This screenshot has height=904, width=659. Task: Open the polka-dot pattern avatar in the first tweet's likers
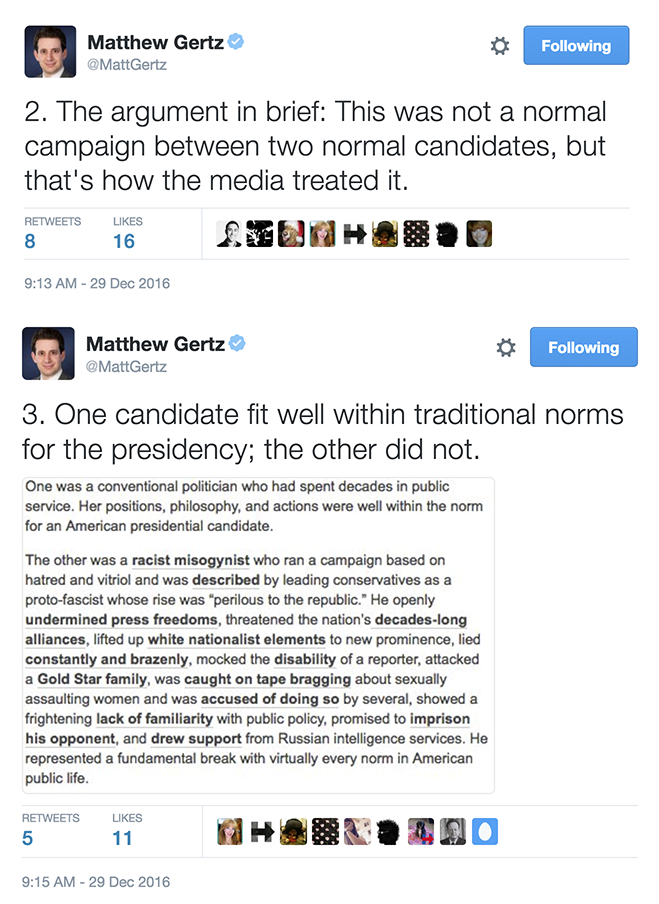[x=416, y=234]
